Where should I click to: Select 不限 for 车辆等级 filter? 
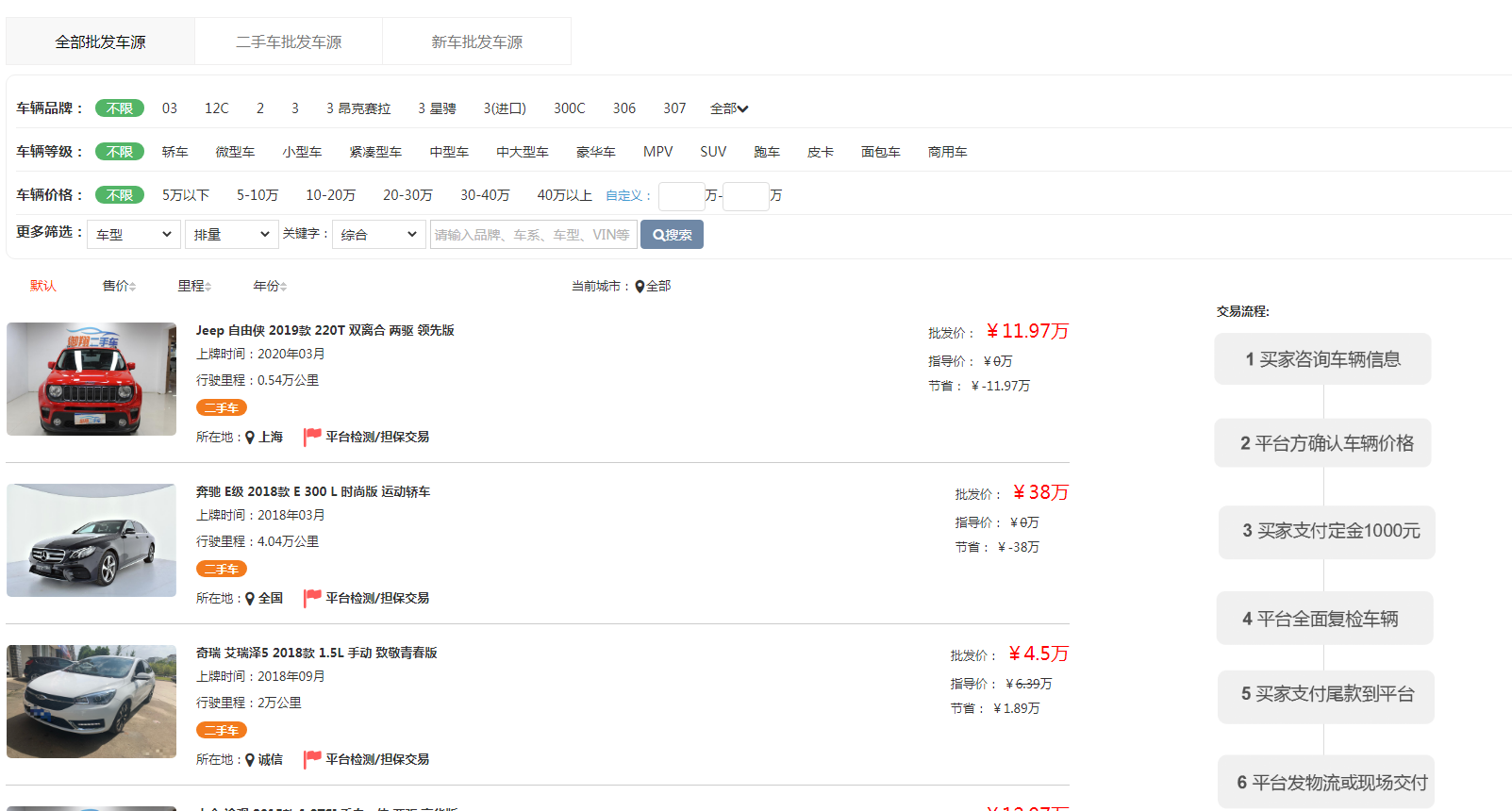point(120,152)
